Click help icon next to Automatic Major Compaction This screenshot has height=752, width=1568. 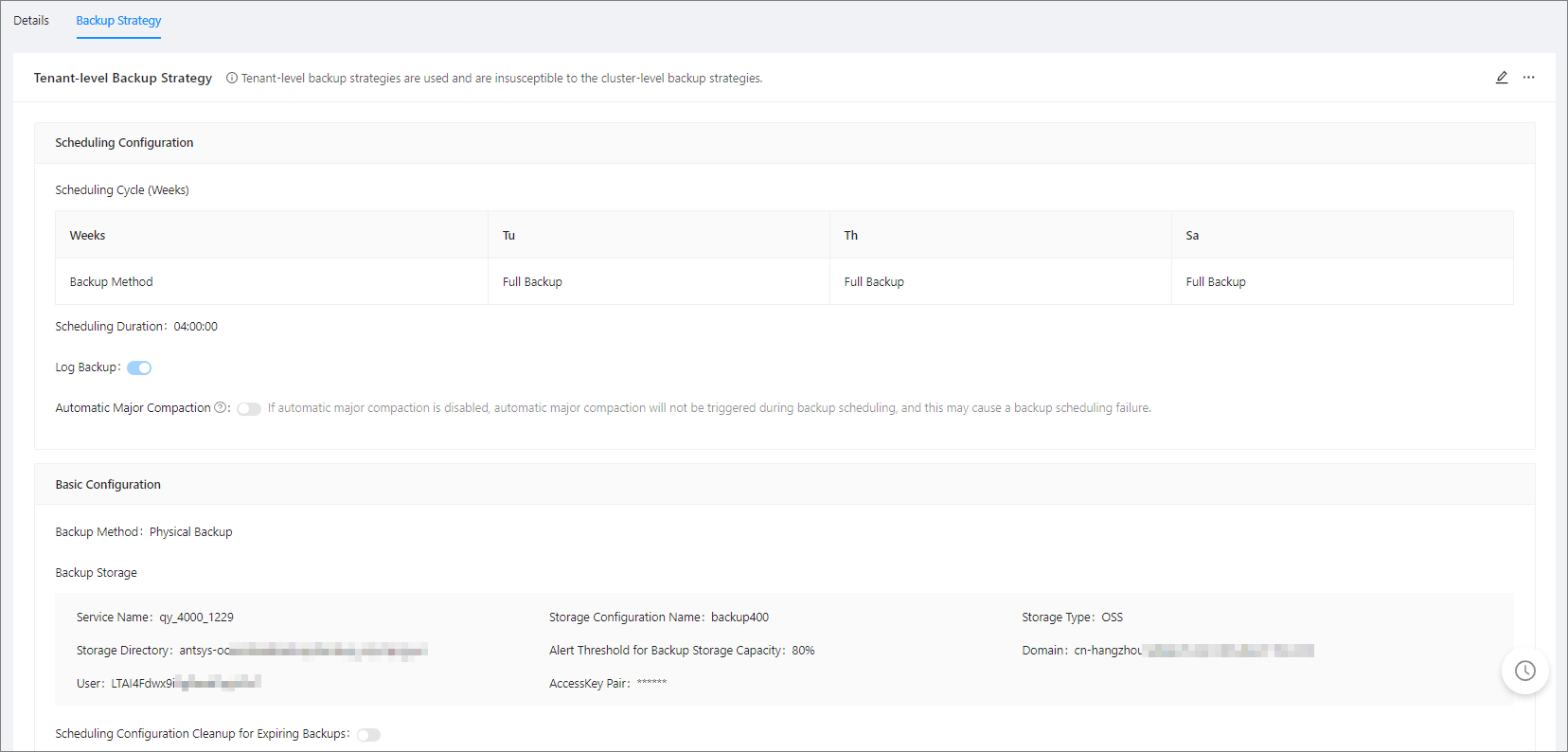(x=221, y=408)
